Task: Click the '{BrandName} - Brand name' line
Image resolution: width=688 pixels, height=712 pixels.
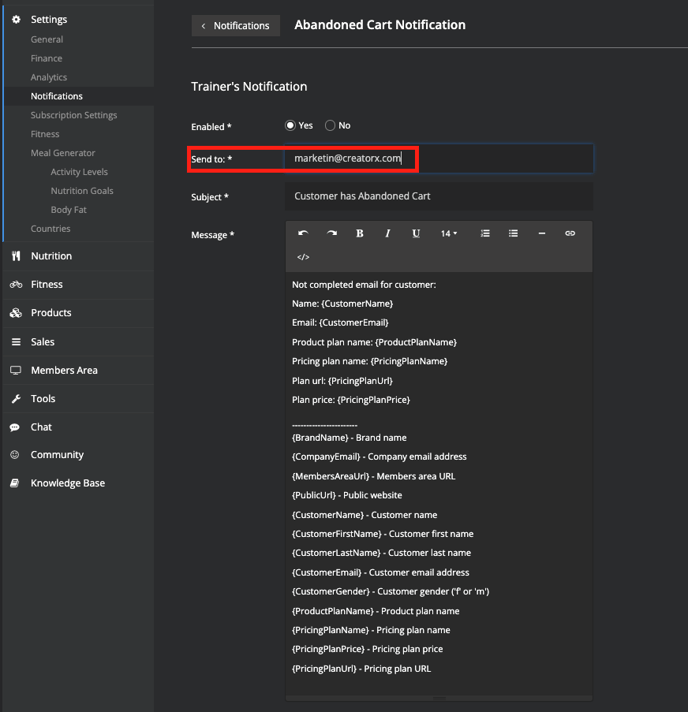Action: point(349,438)
